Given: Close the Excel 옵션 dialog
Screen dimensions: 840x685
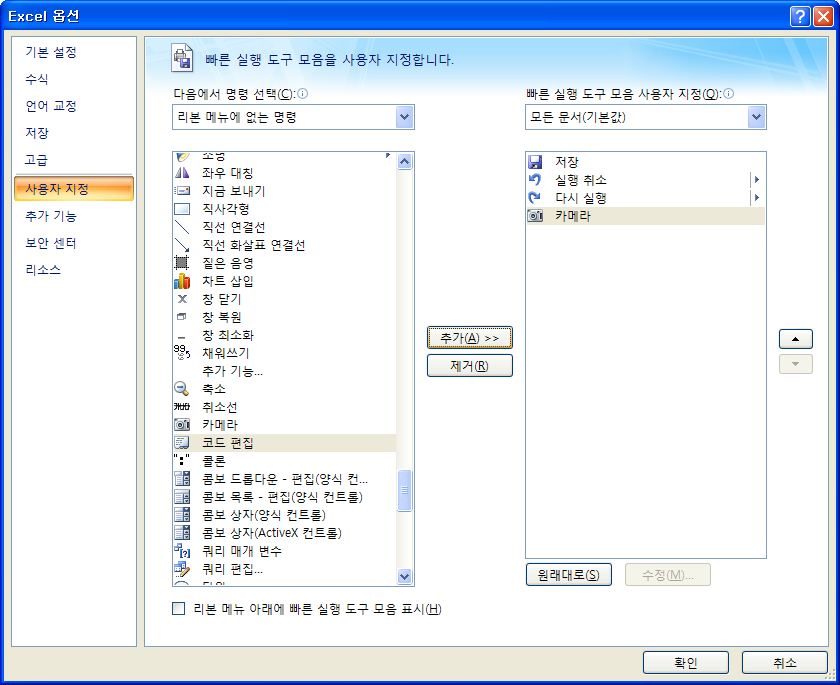Looking at the screenshot, I should click(823, 17).
